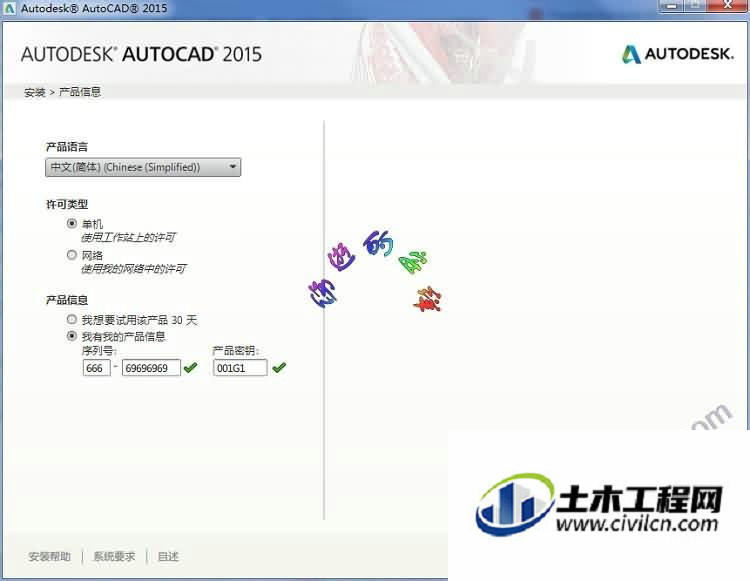Minimize the installer window
This screenshot has height=581, width=750.
[672, 5]
